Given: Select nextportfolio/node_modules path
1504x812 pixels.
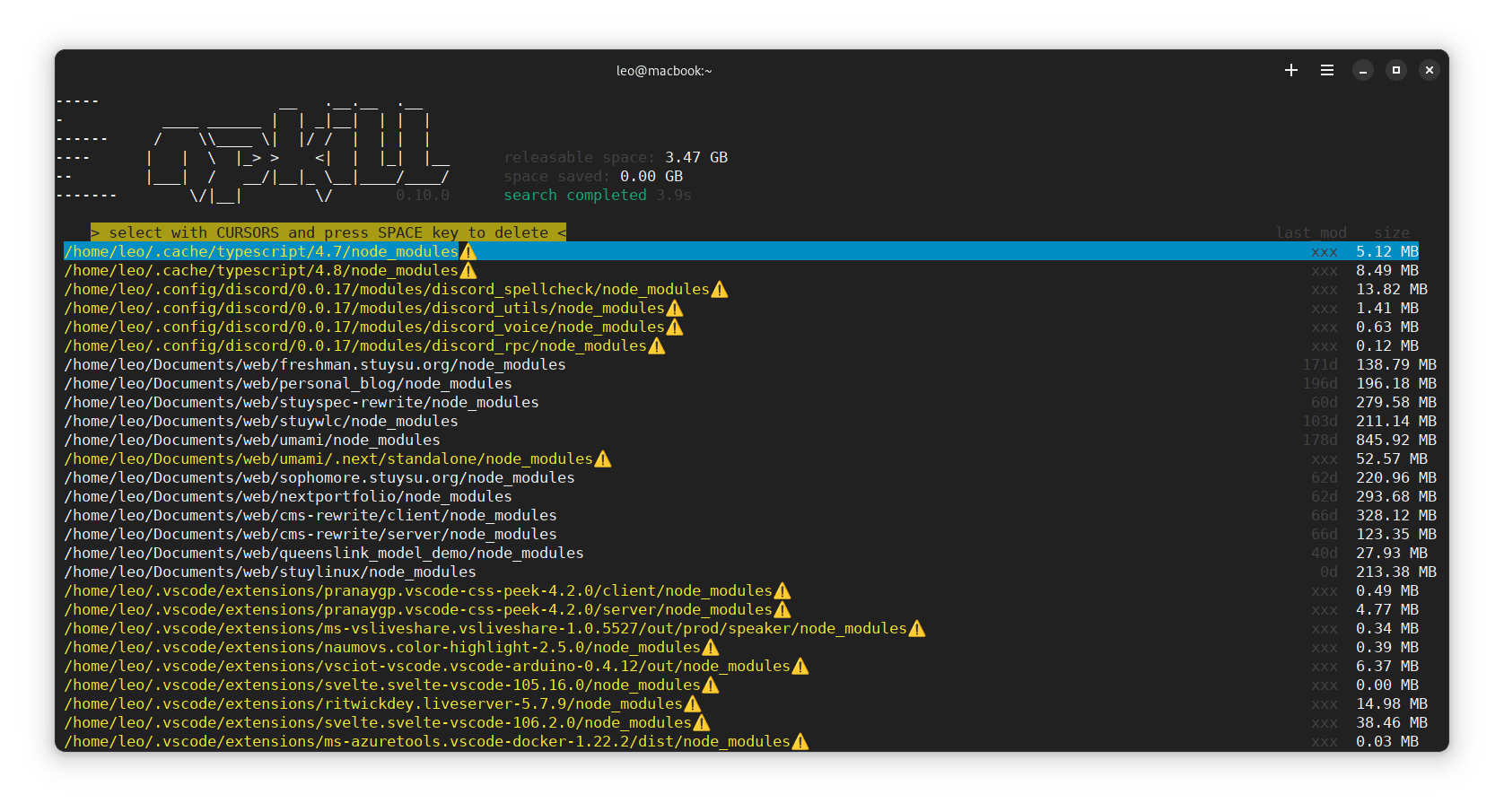Looking at the screenshot, I should (288, 497).
